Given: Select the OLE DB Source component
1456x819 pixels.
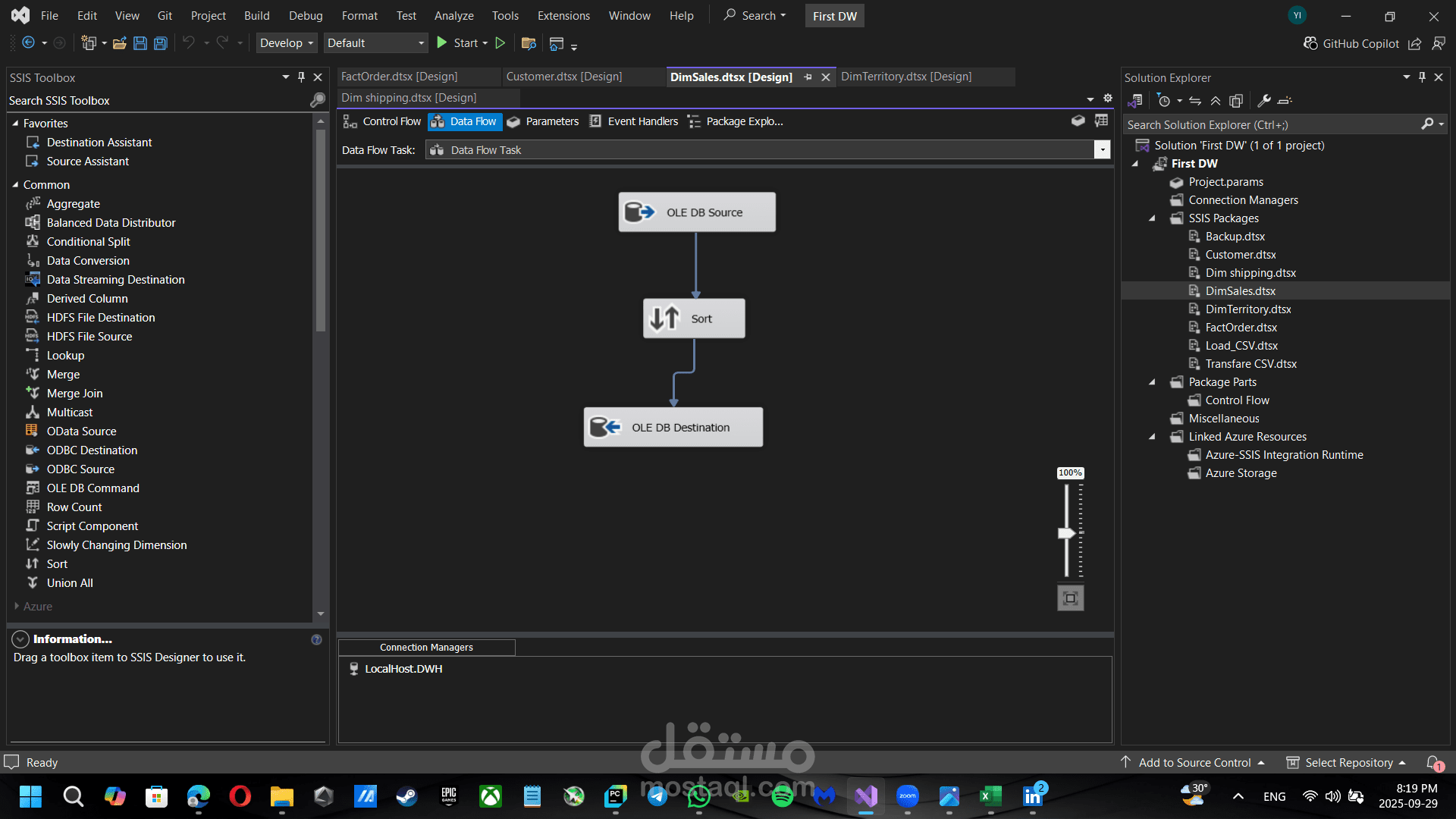Looking at the screenshot, I should click(x=697, y=212).
